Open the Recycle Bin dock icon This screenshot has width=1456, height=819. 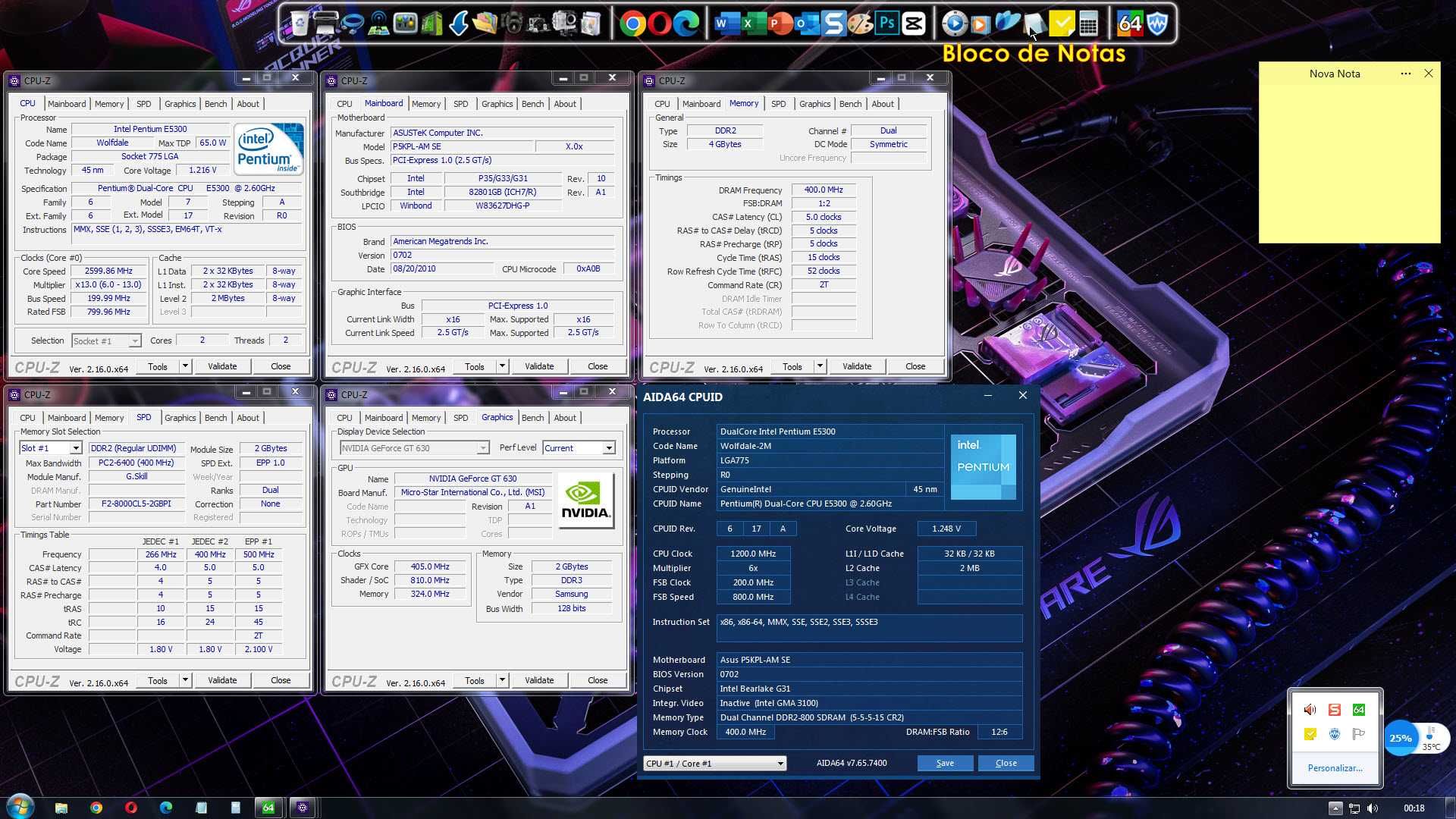click(300, 24)
